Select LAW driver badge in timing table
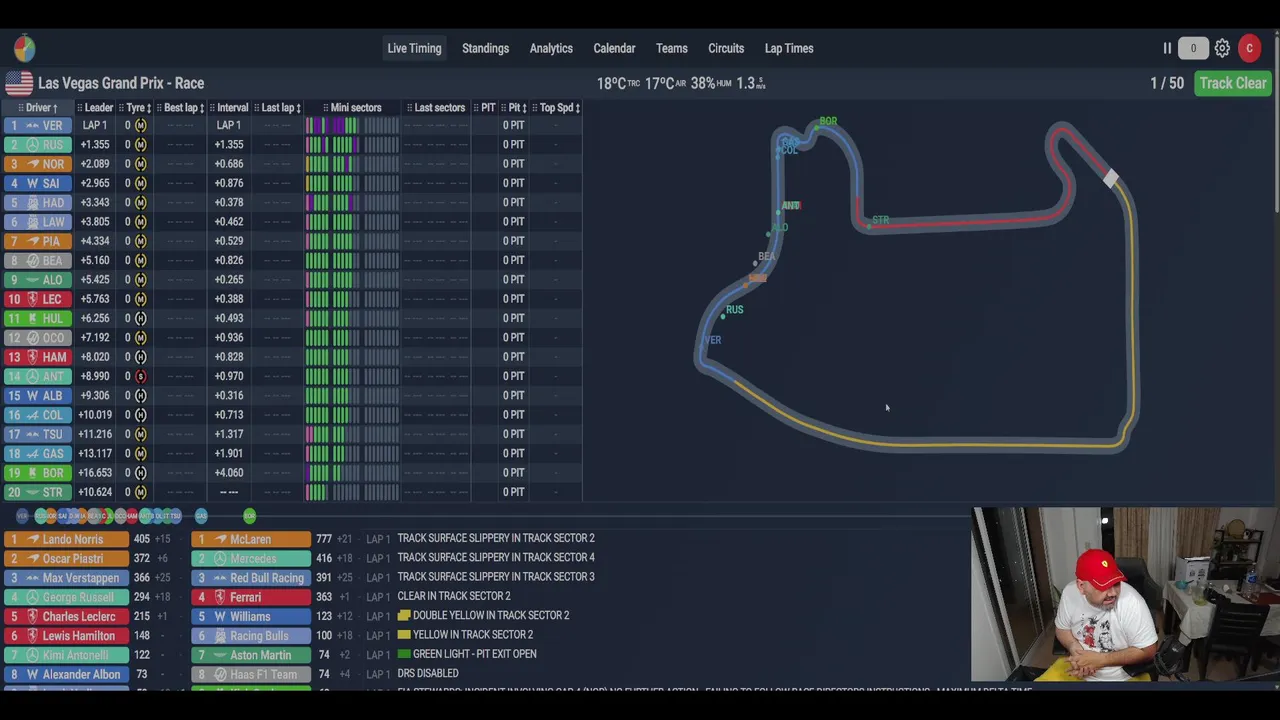This screenshot has height=720, width=1280. click(x=37, y=222)
